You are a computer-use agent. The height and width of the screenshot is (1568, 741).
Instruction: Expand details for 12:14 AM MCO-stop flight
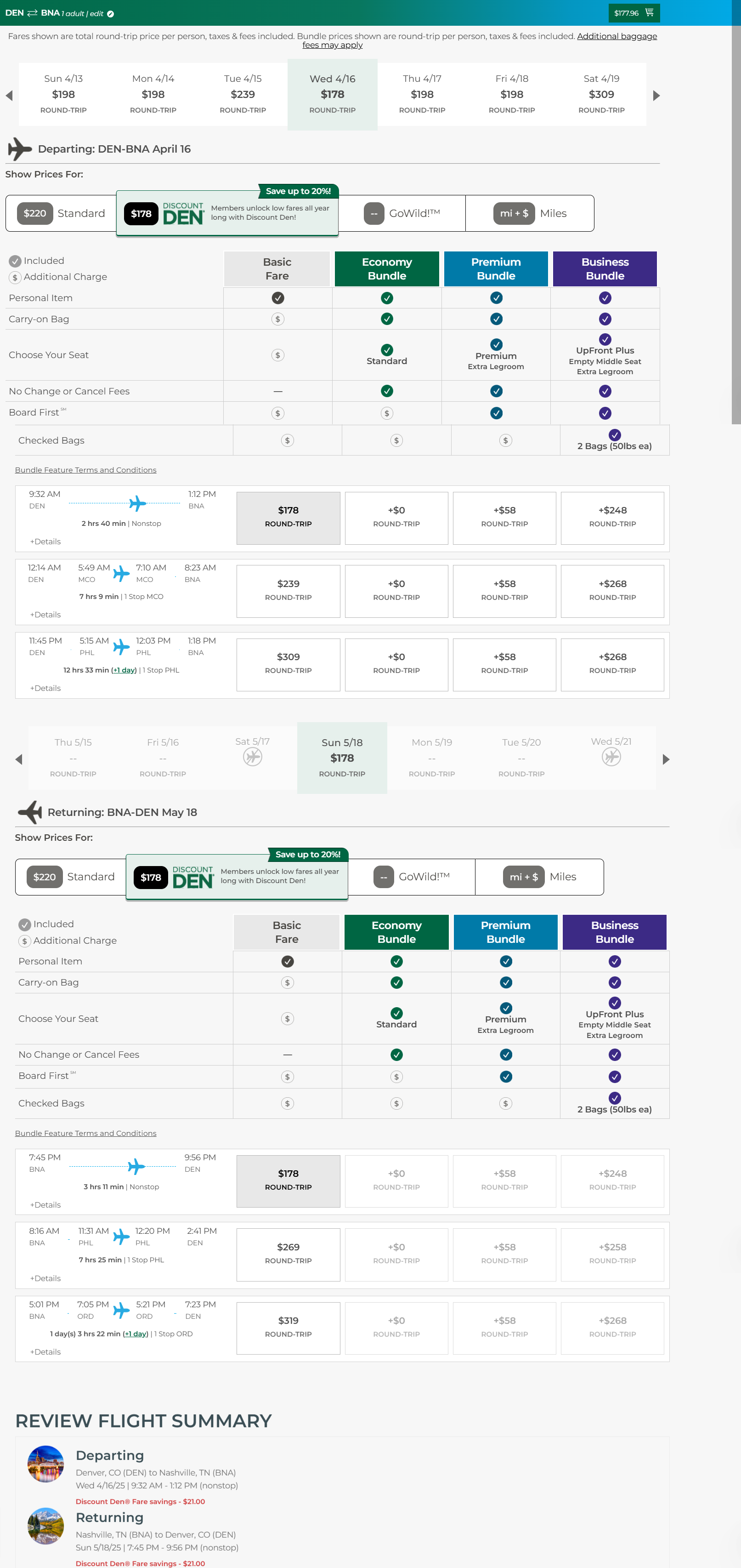point(45,615)
